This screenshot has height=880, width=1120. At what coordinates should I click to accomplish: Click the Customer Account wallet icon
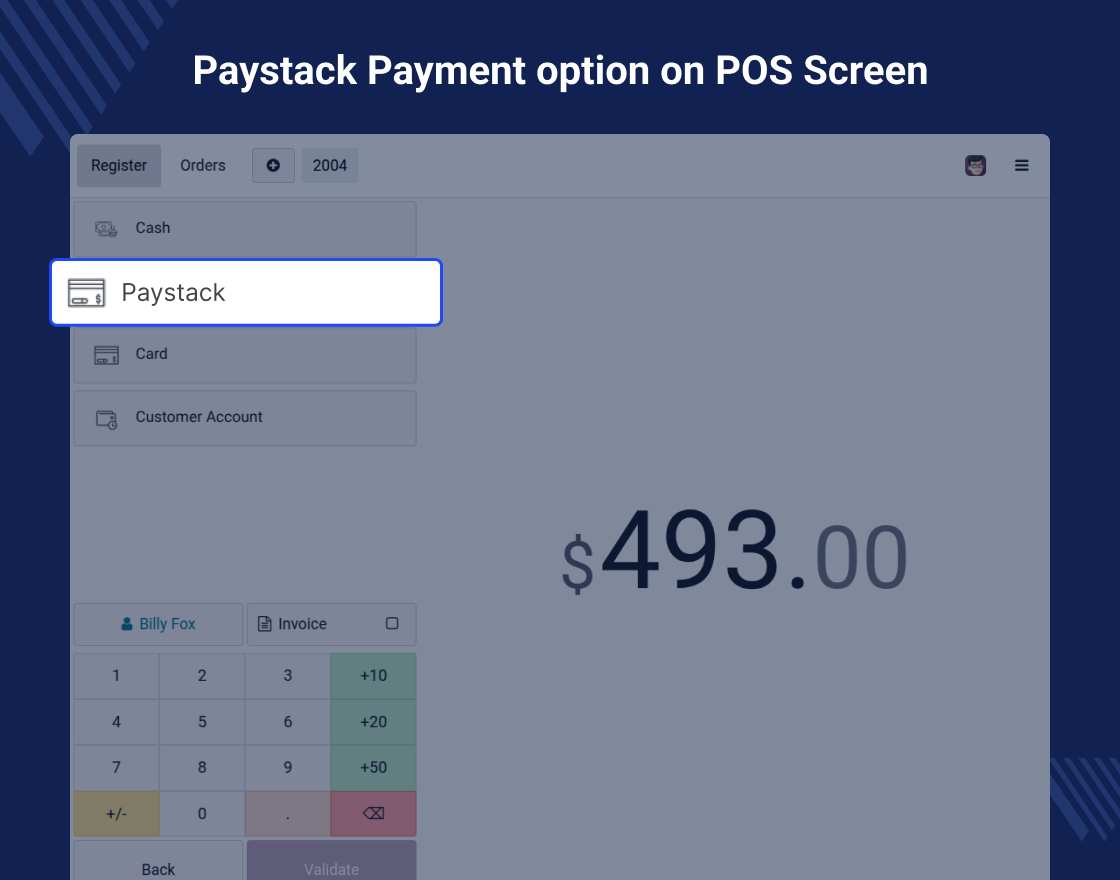106,419
